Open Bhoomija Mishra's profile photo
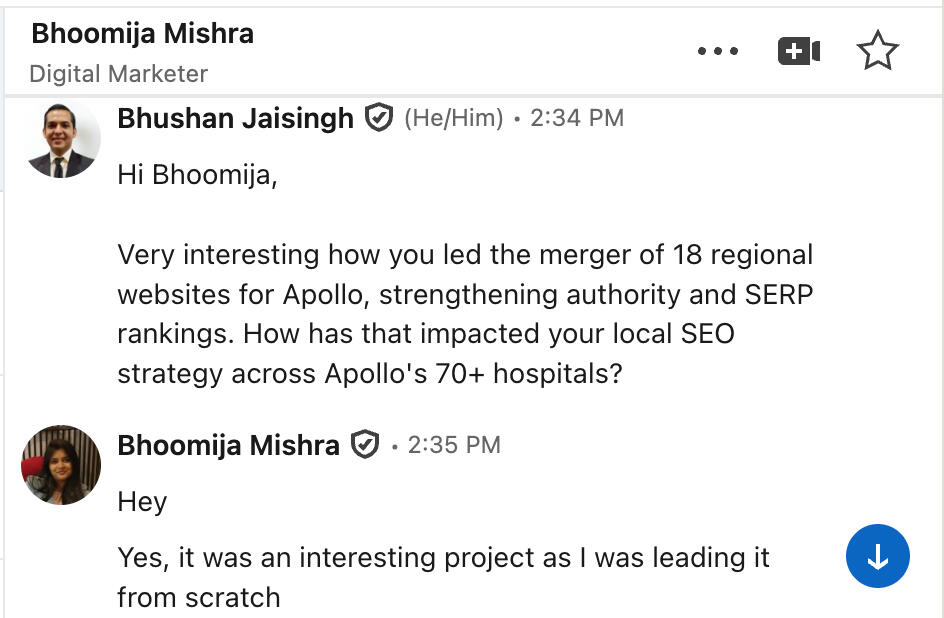This screenshot has height=618, width=944. click(x=61, y=465)
